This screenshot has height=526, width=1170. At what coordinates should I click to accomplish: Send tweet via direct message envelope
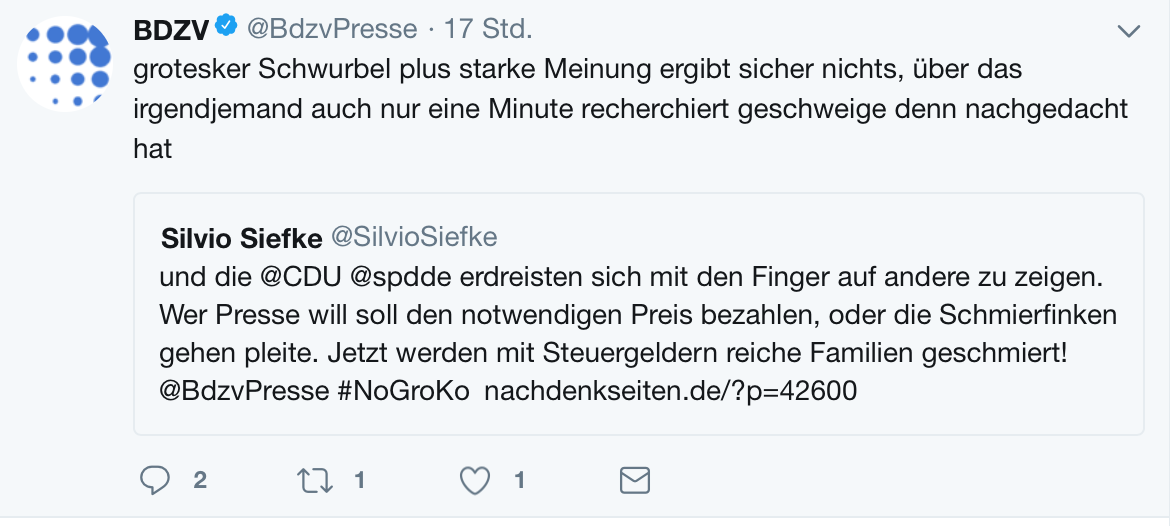coord(635,480)
